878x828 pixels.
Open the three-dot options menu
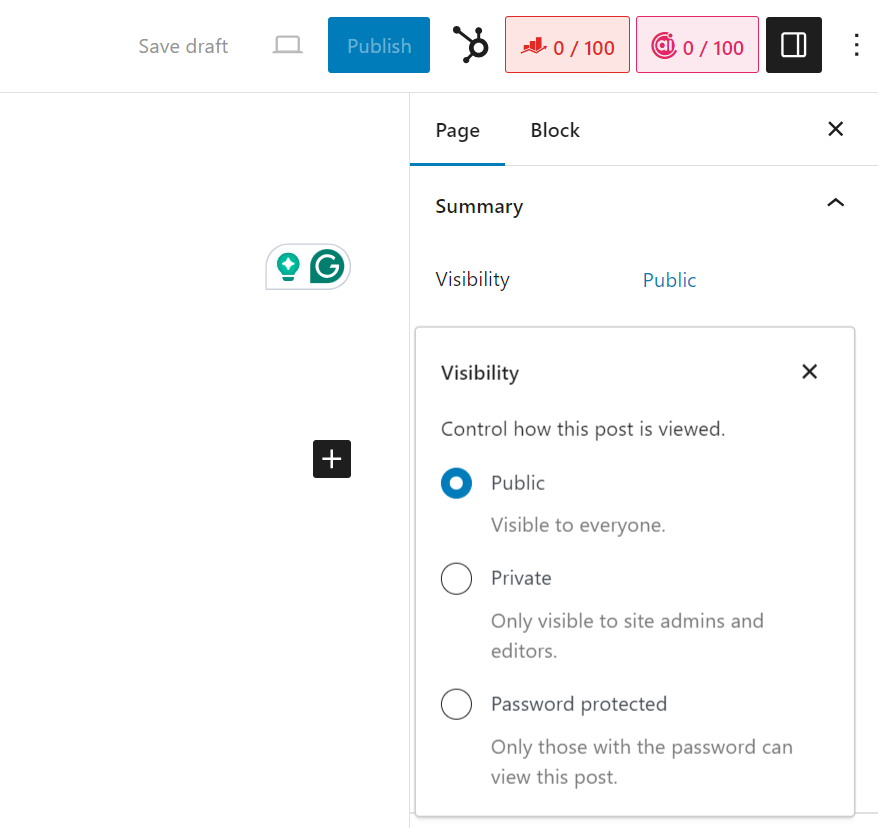(856, 45)
